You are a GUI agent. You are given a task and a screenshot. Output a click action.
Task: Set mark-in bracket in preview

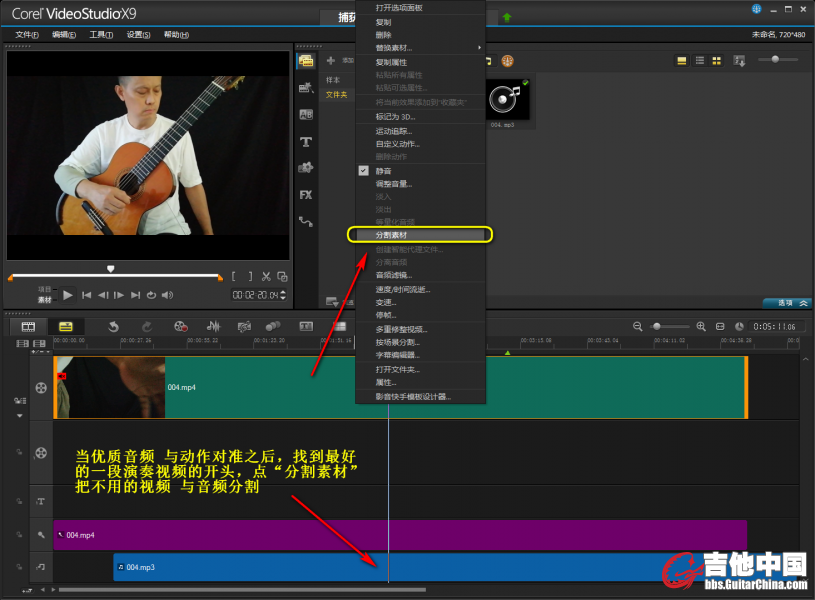point(234,277)
